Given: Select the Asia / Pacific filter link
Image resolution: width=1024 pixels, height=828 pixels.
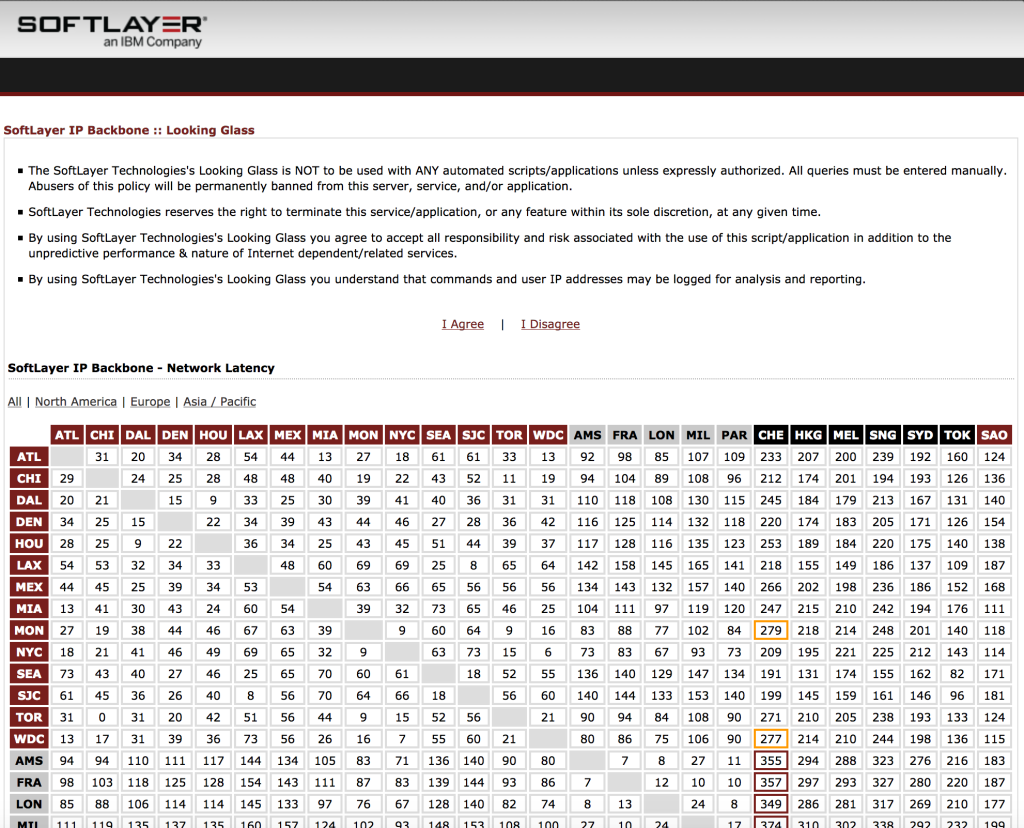Looking at the screenshot, I should 219,402.
